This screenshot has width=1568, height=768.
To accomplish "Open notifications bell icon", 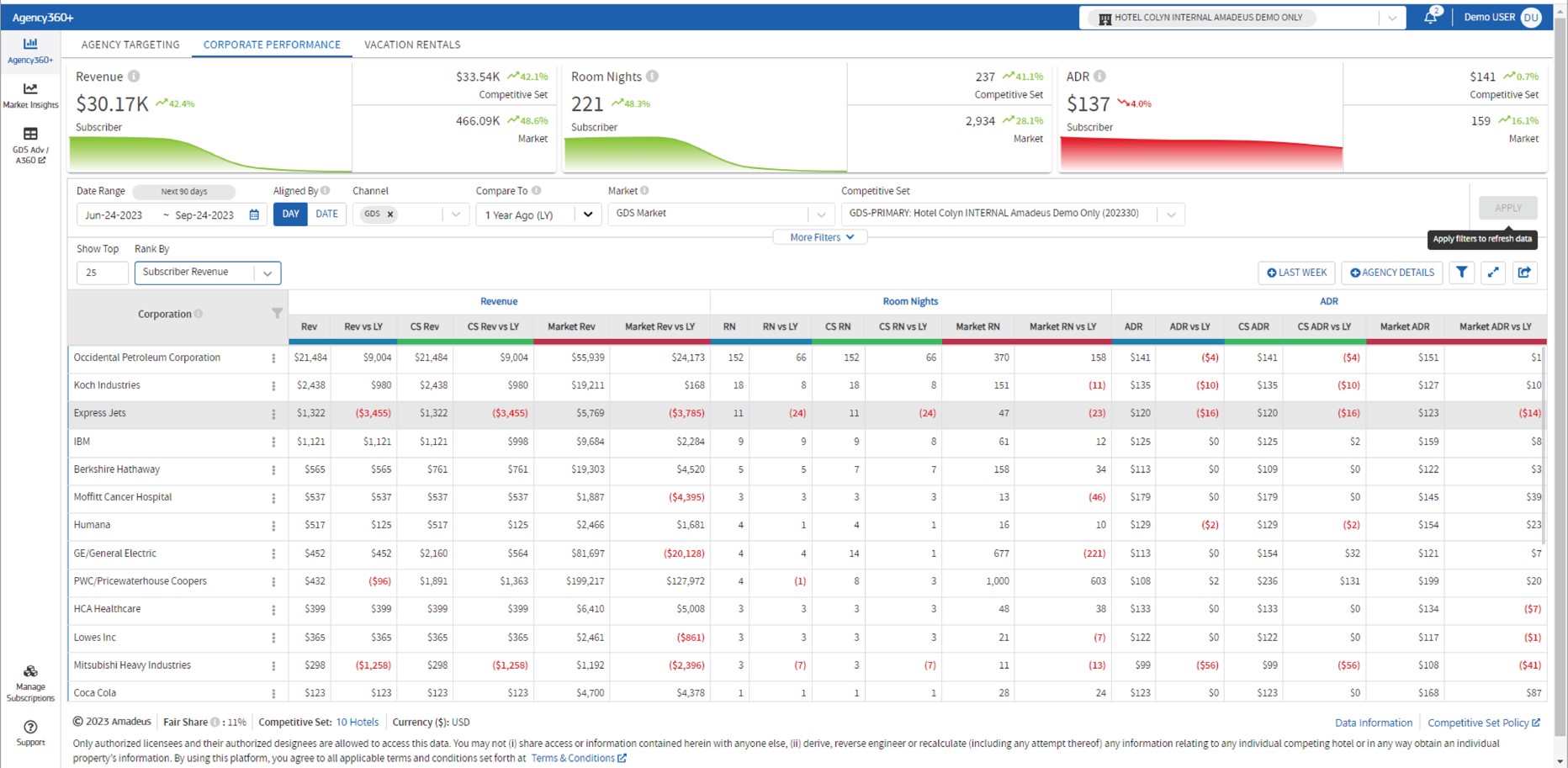I will [1430, 17].
